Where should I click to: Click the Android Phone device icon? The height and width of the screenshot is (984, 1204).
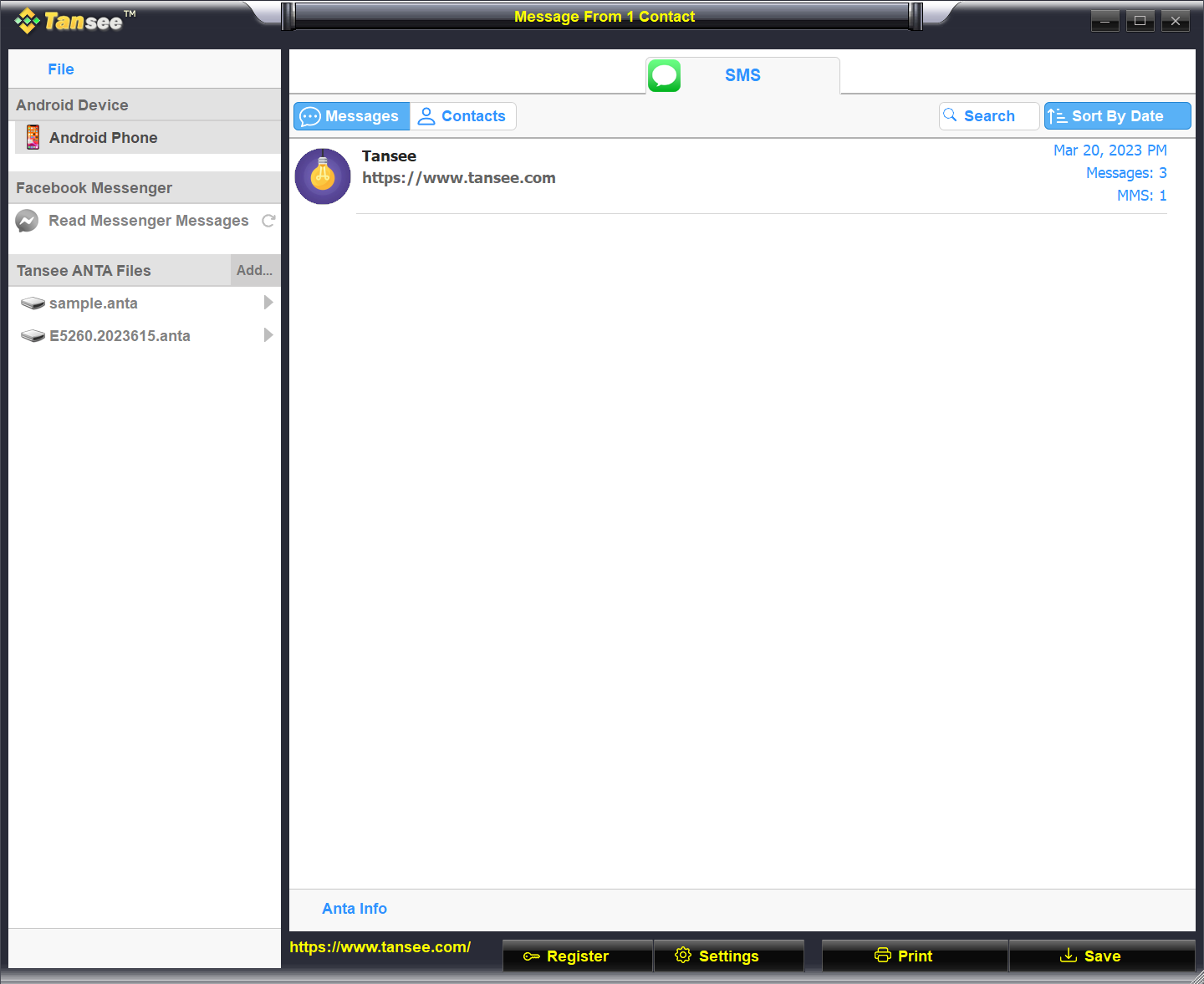(33, 137)
